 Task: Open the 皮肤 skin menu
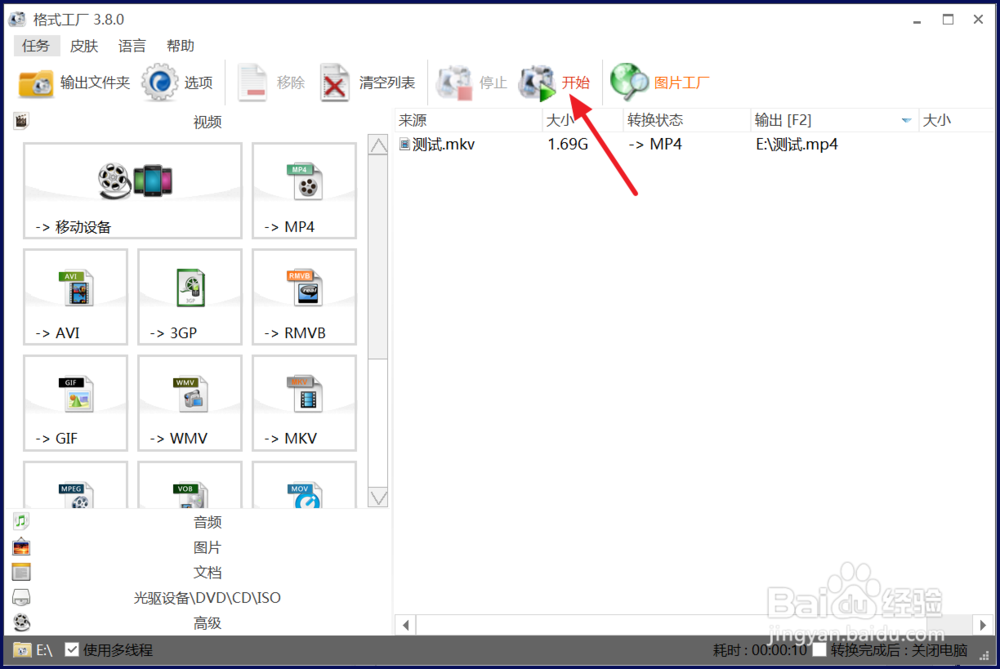click(84, 45)
